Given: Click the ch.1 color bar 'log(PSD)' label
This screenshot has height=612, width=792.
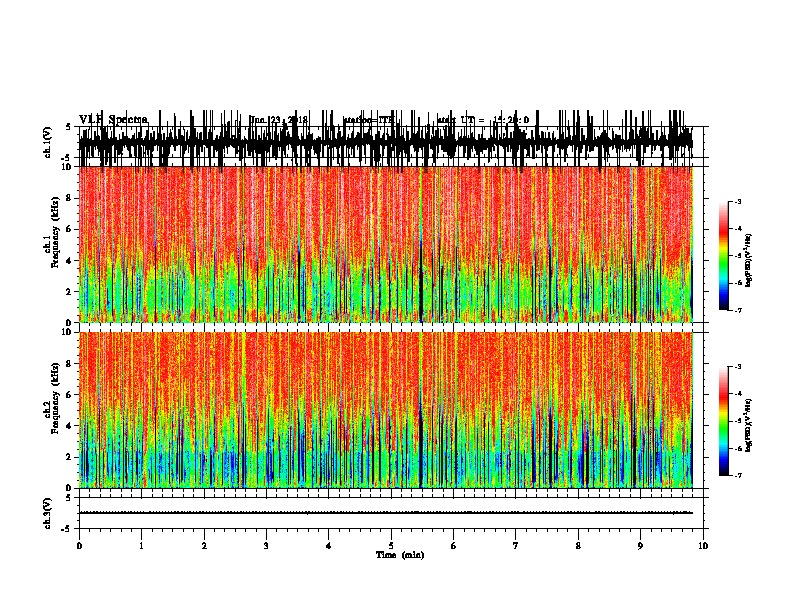Looking at the screenshot, I should point(749,261).
